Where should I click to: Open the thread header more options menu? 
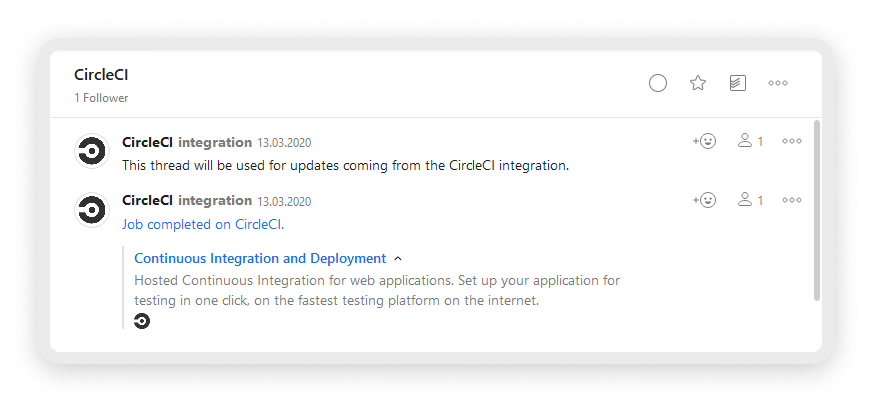[777, 83]
